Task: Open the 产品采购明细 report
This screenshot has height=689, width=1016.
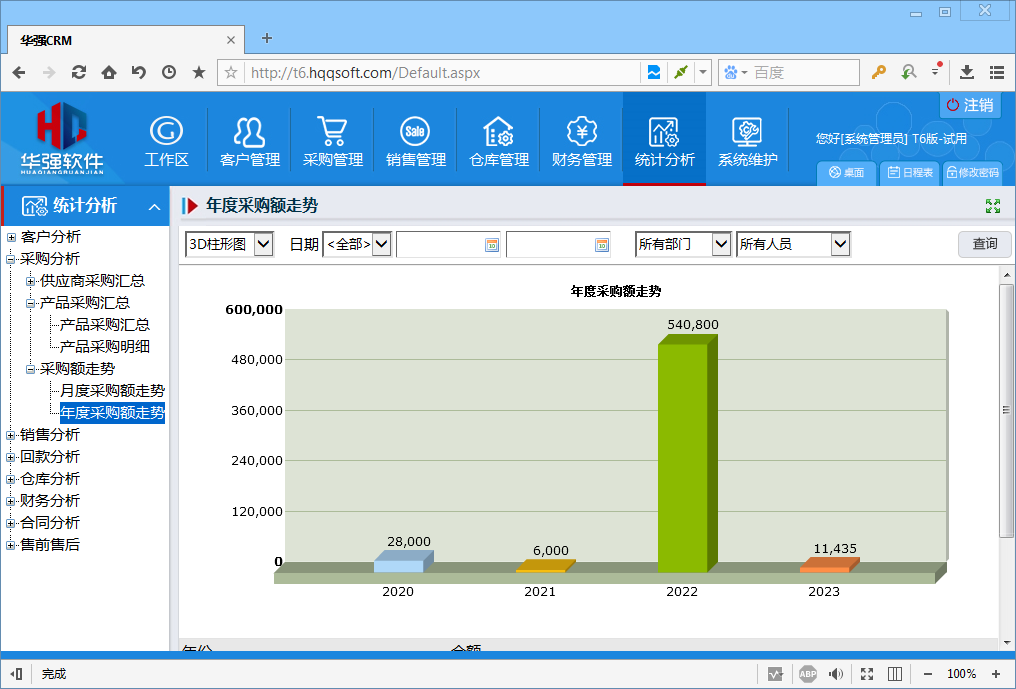Action: coord(105,347)
